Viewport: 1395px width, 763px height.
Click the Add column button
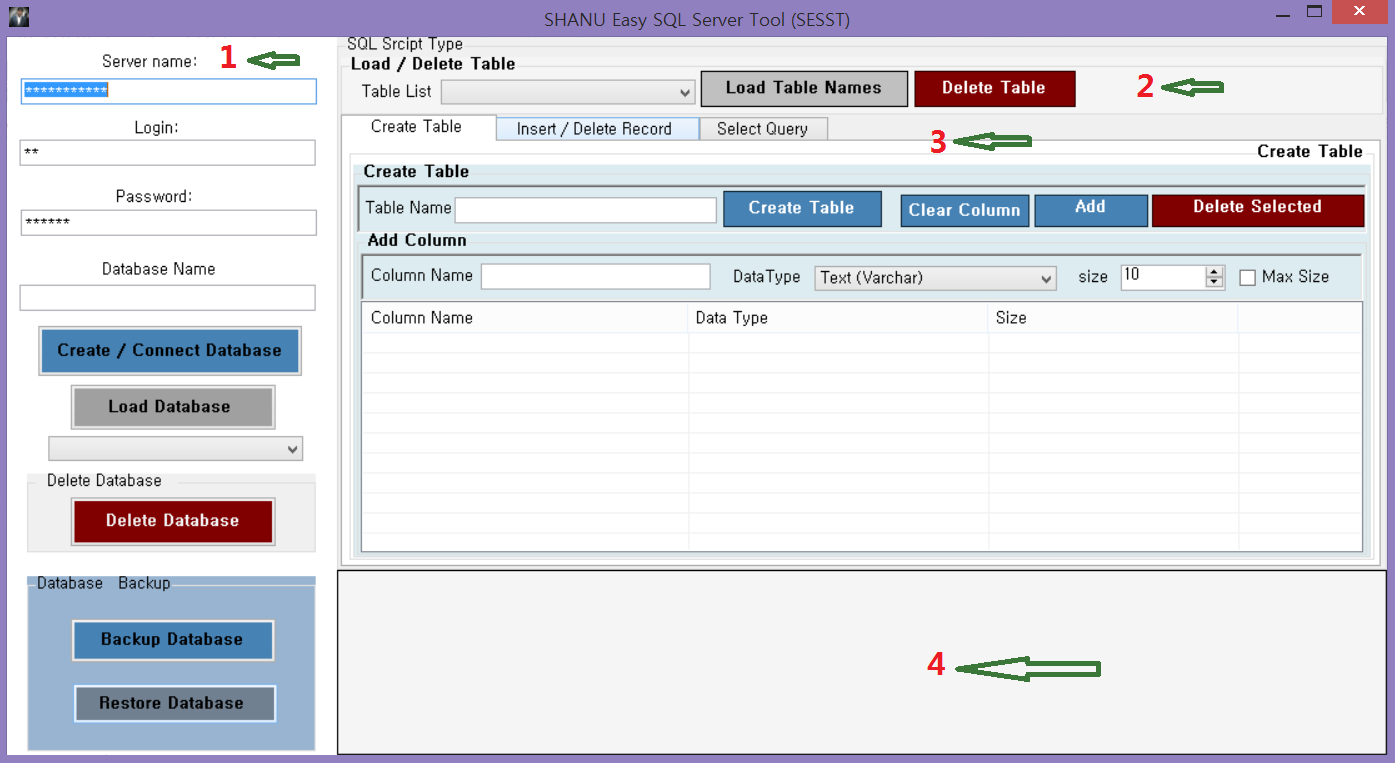[x=1091, y=210]
